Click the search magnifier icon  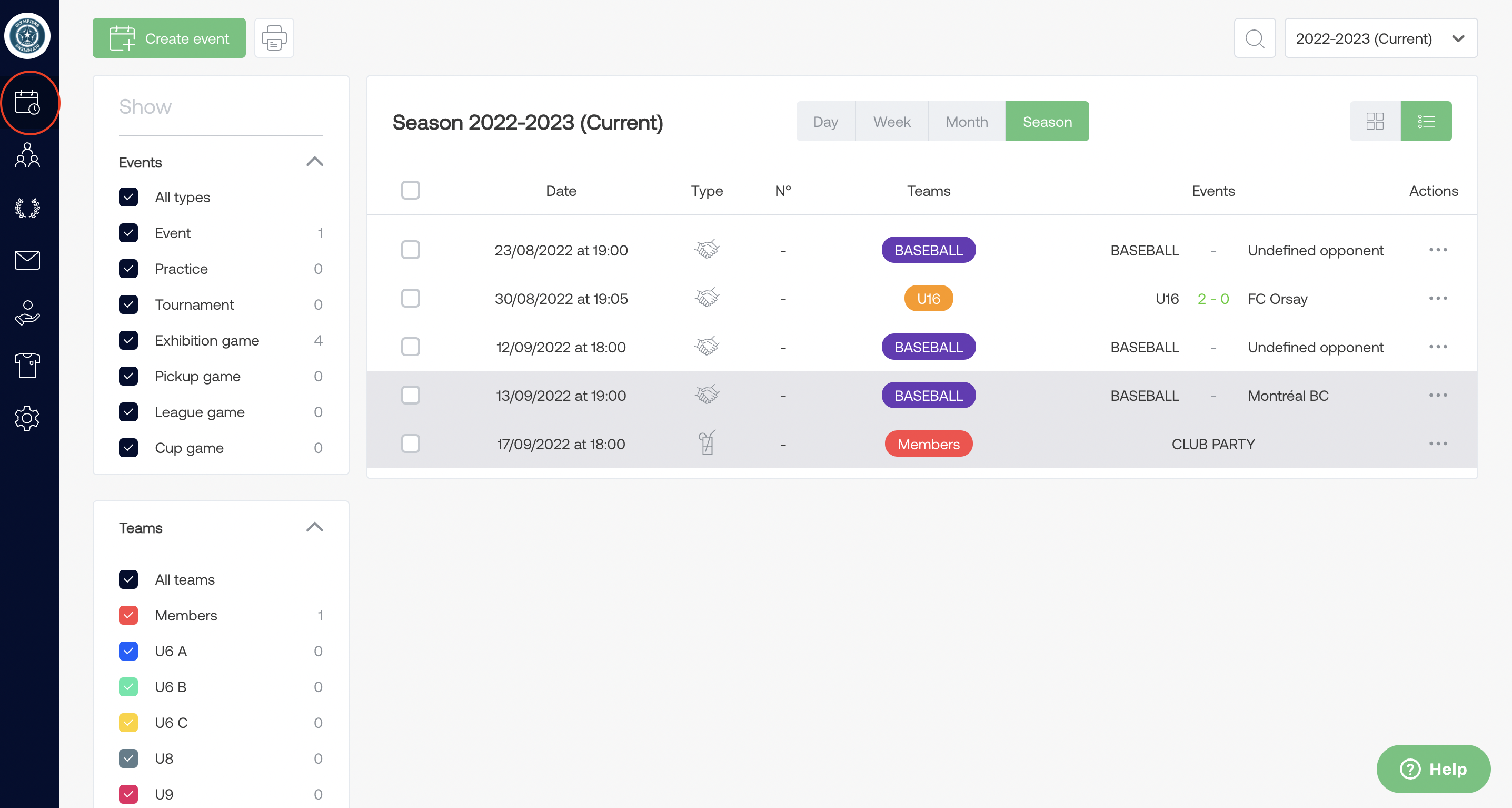coord(1255,38)
